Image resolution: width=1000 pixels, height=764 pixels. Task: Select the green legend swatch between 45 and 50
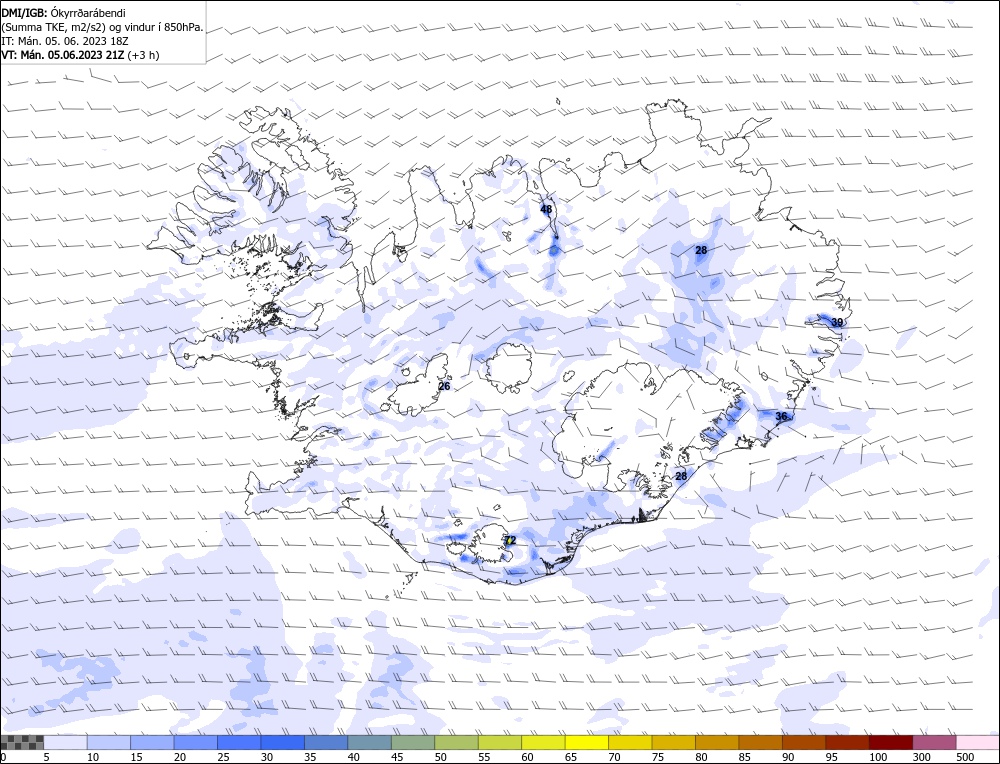pos(413,742)
